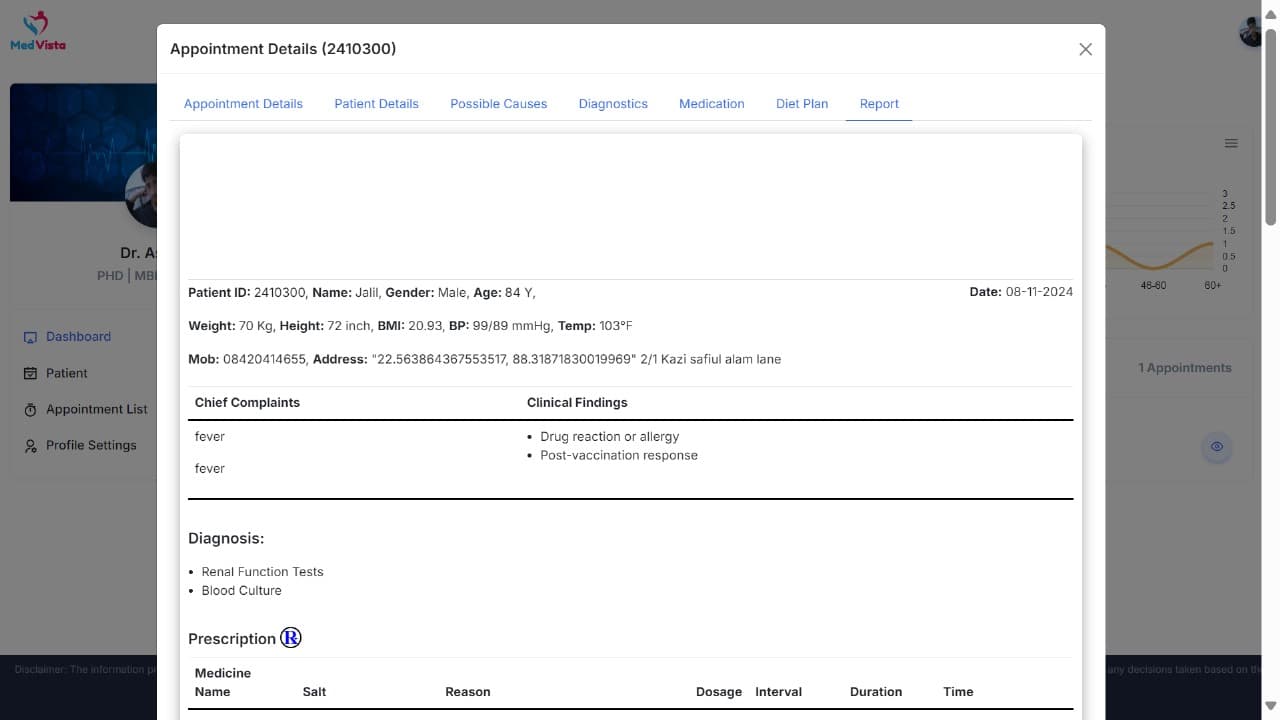Image resolution: width=1280 pixels, height=720 pixels.
Task: Switch to the Diagnostics tab
Action: 613,104
